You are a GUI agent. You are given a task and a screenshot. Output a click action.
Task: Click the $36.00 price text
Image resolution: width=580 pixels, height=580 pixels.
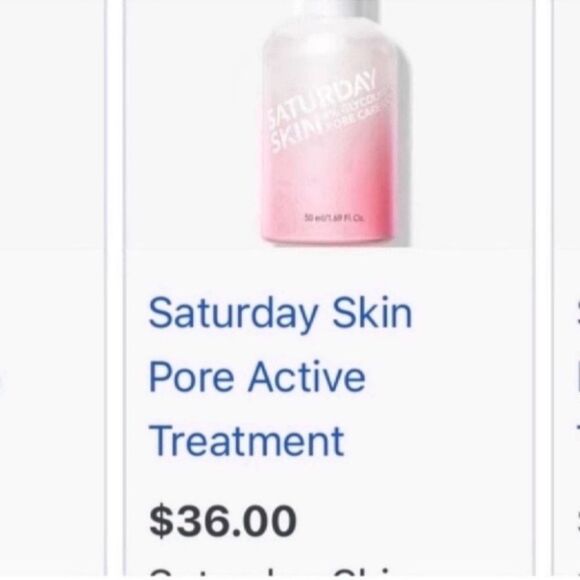[223, 521]
